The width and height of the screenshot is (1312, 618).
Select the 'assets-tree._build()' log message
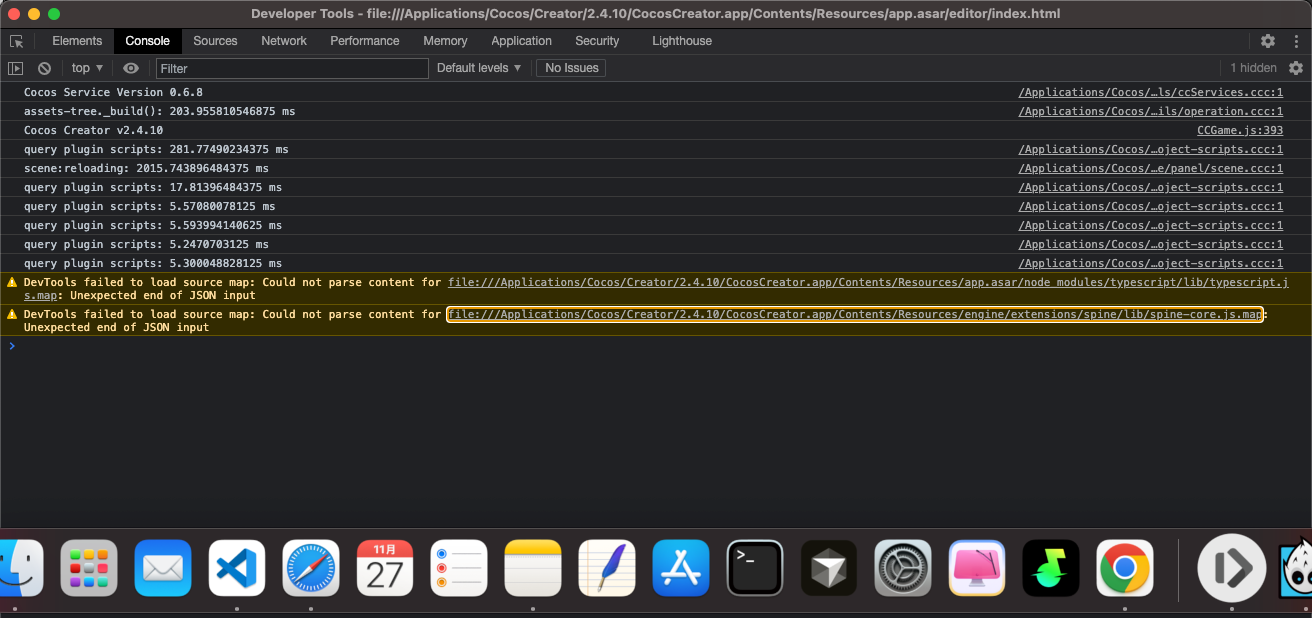click(159, 111)
